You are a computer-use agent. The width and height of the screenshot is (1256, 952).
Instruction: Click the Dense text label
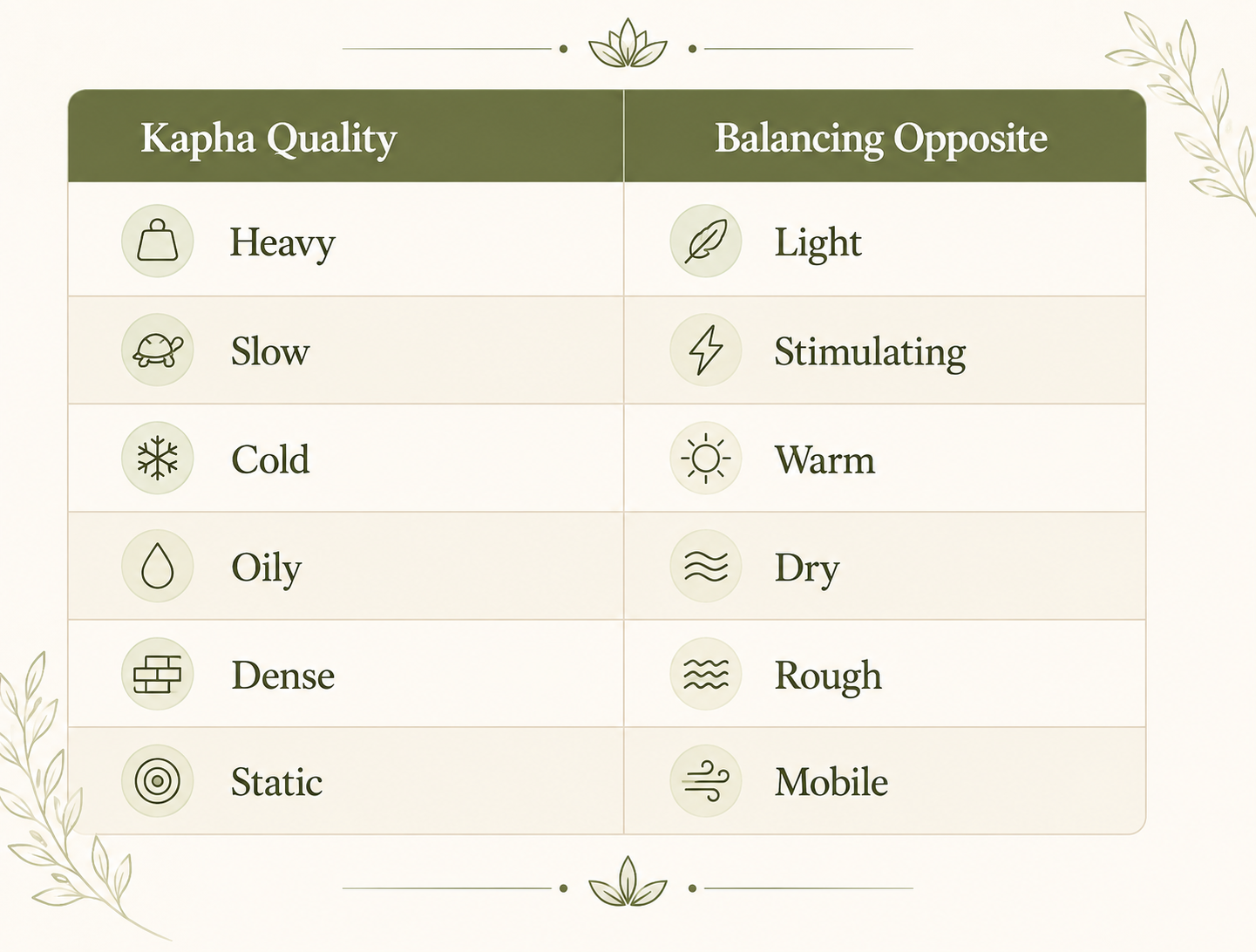(x=283, y=676)
